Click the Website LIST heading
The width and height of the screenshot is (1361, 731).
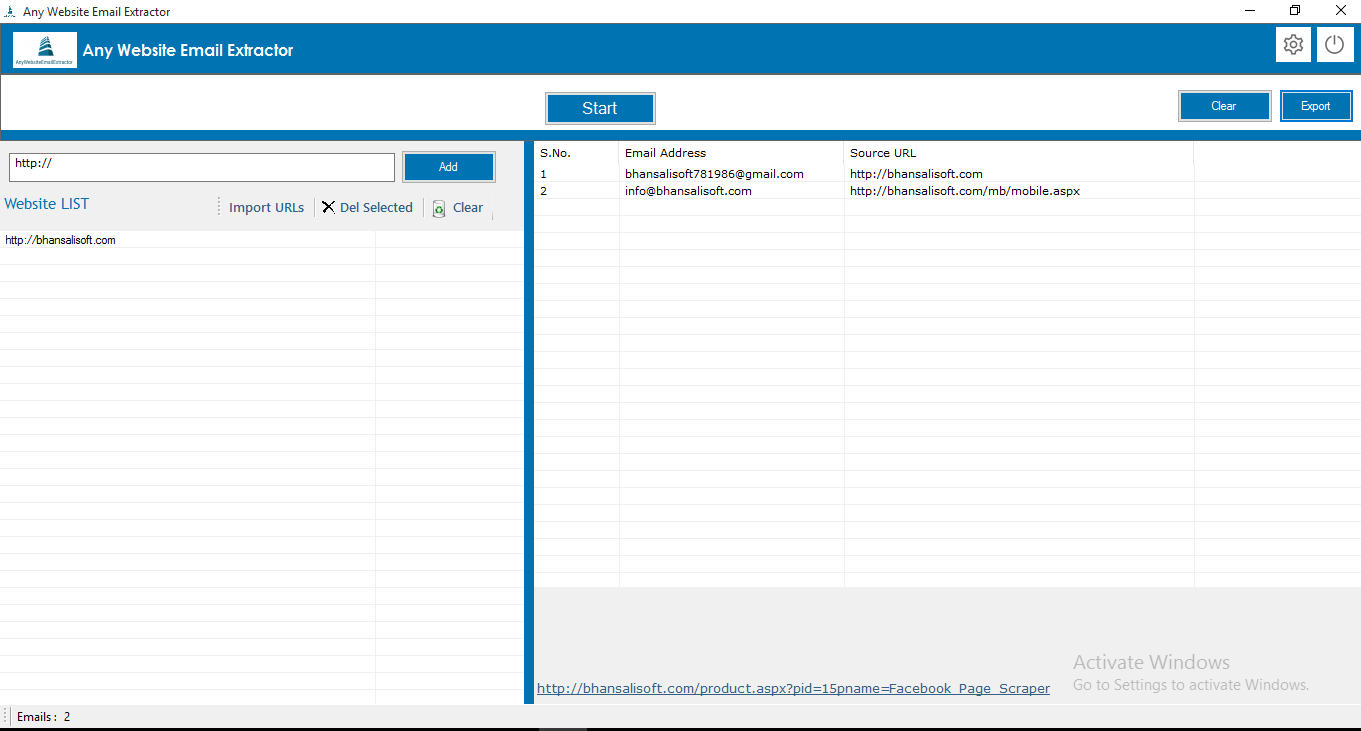[x=47, y=204]
